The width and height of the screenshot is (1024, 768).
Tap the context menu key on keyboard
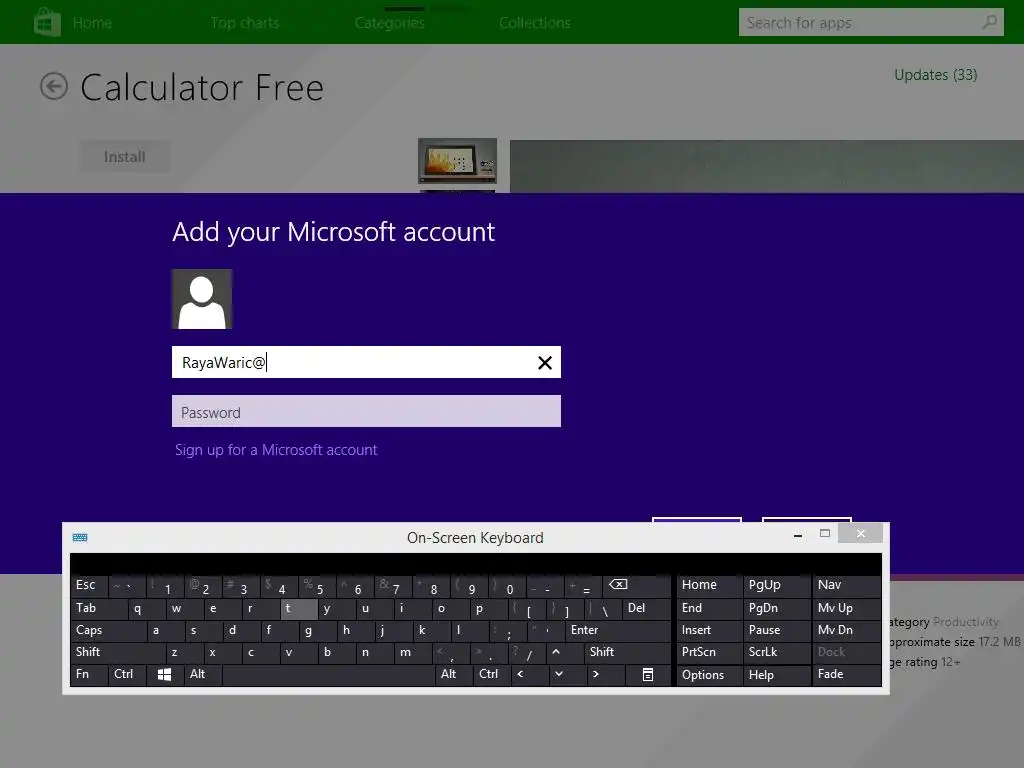click(x=647, y=675)
